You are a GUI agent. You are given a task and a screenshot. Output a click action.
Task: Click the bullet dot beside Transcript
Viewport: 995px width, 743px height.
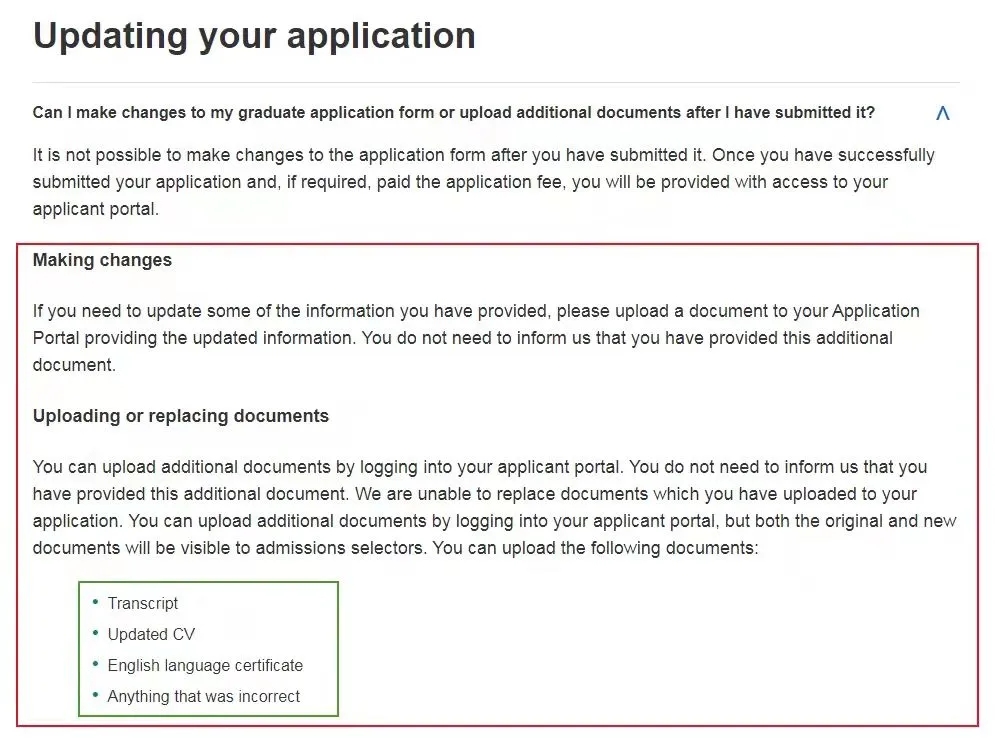click(95, 602)
